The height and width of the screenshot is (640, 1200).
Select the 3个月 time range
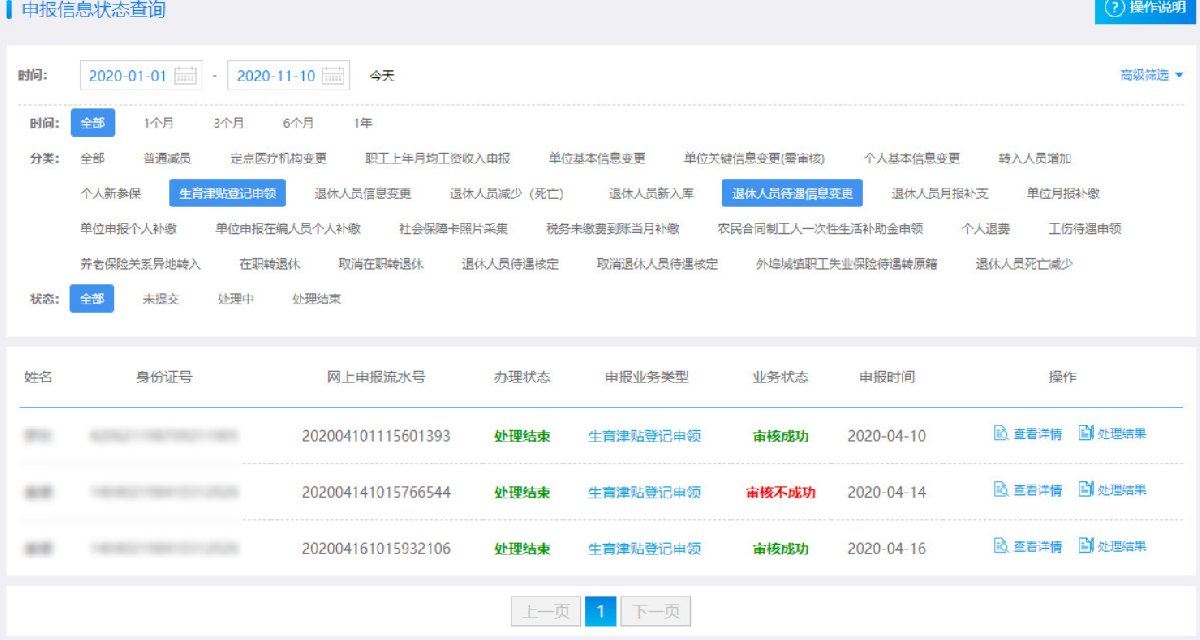pos(228,123)
